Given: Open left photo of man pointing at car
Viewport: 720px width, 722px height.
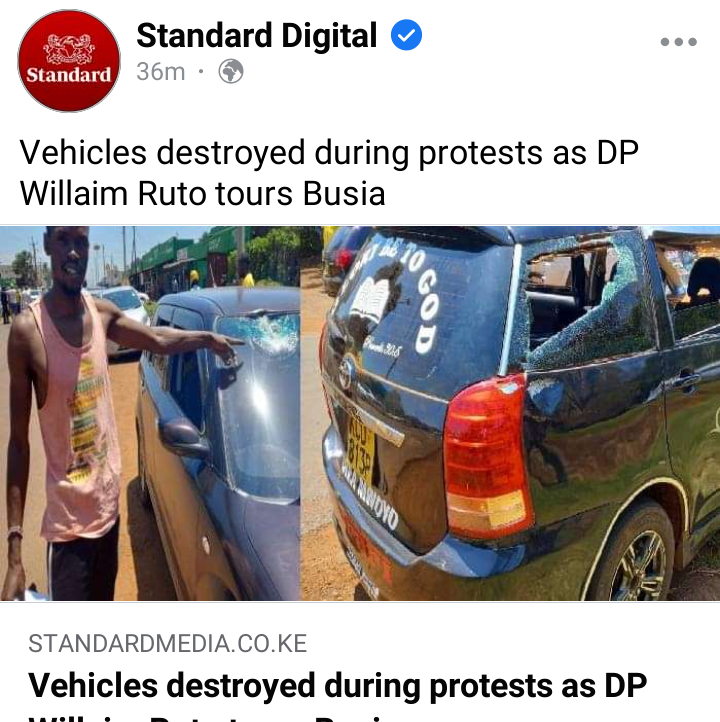Looking at the screenshot, I should coord(150,413).
